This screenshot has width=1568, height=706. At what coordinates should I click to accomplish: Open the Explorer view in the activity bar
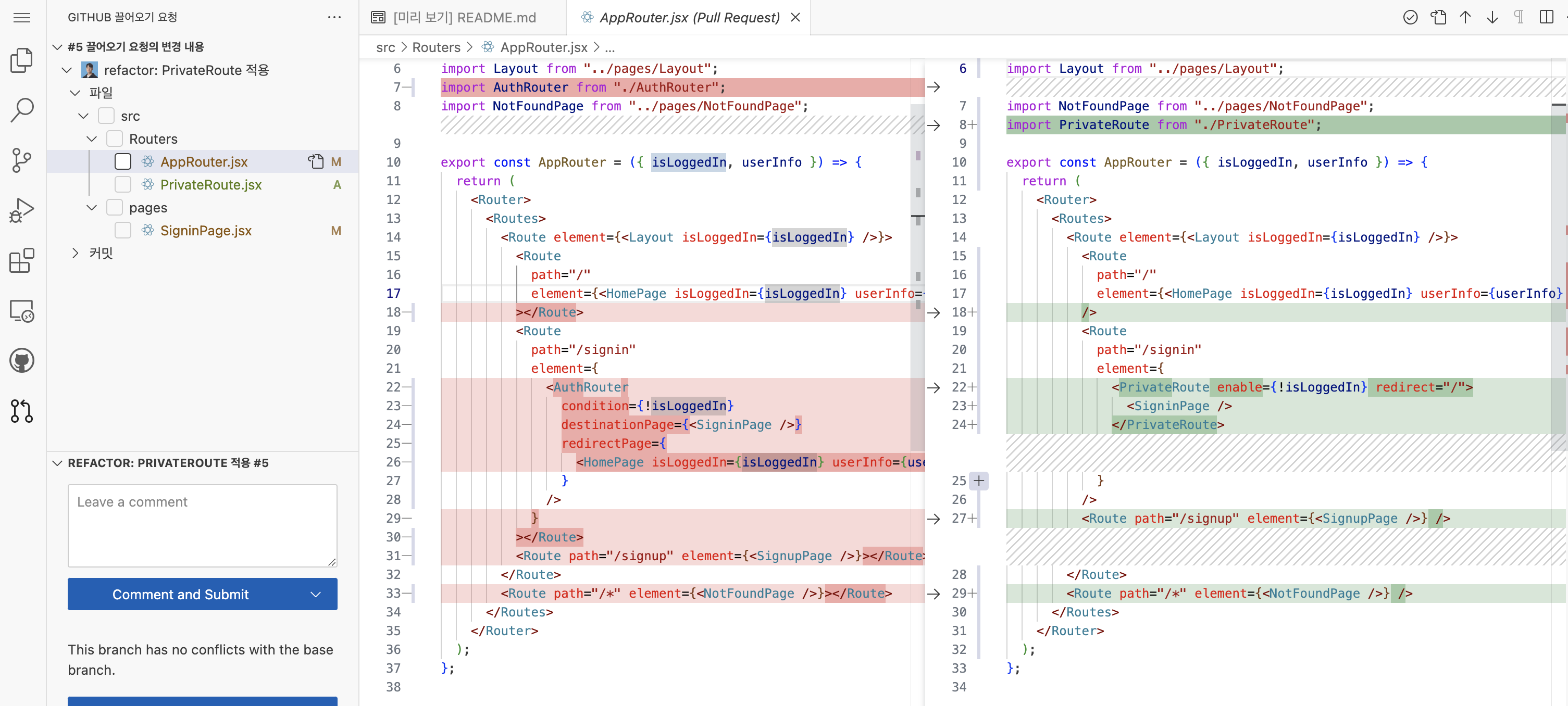[22, 60]
